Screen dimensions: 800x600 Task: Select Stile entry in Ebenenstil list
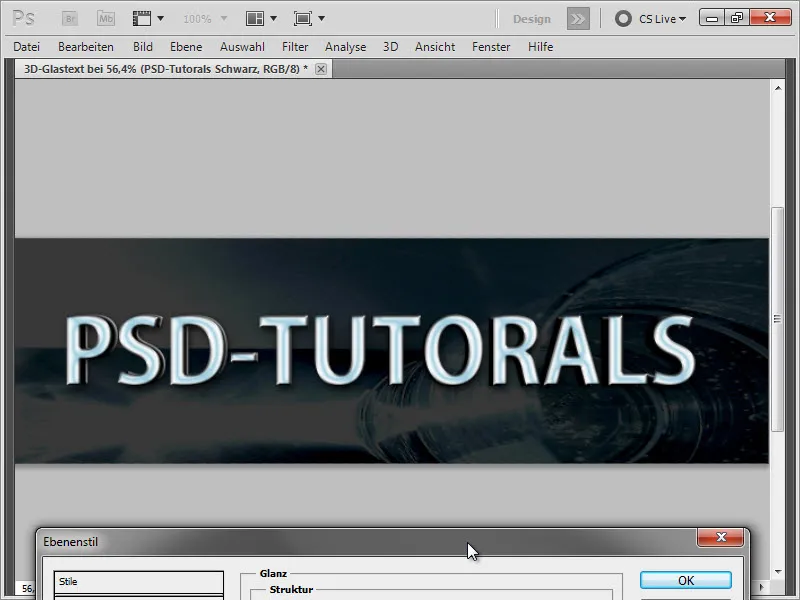139,582
